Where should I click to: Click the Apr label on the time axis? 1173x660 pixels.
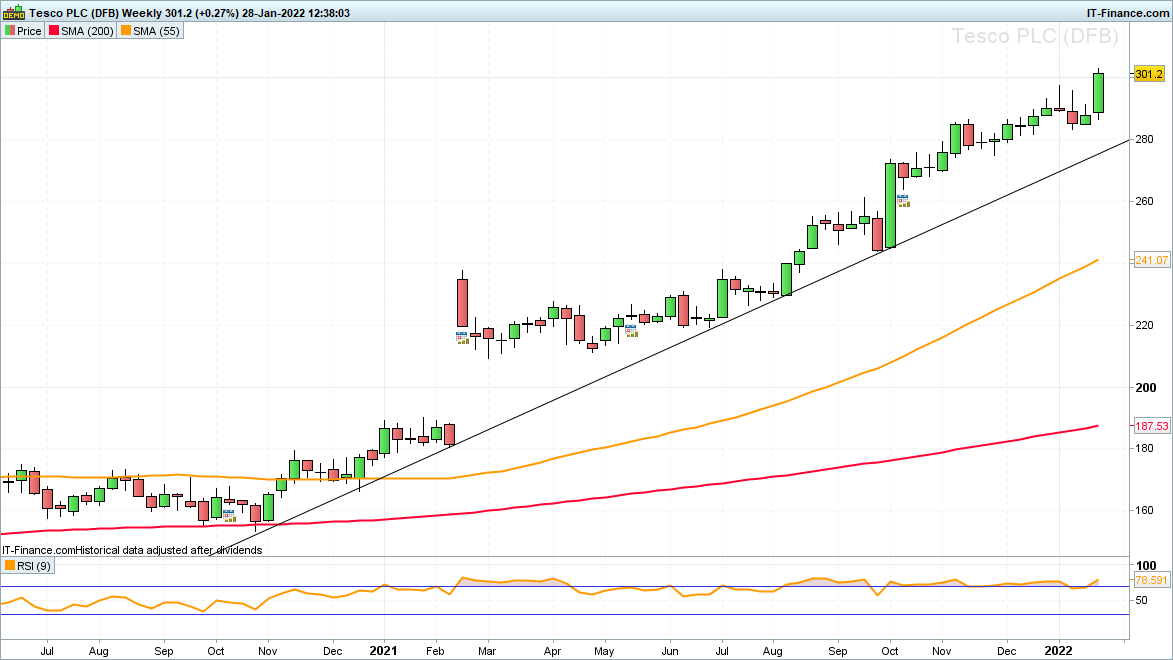coord(552,651)
